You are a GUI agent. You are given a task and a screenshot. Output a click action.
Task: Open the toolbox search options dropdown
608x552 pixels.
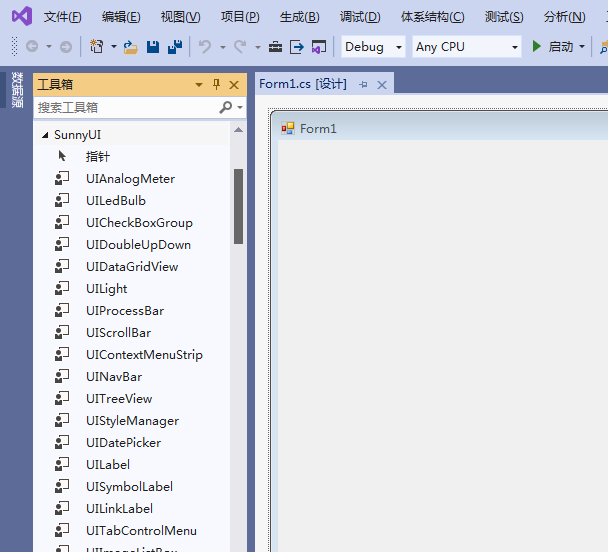(240, 107)
